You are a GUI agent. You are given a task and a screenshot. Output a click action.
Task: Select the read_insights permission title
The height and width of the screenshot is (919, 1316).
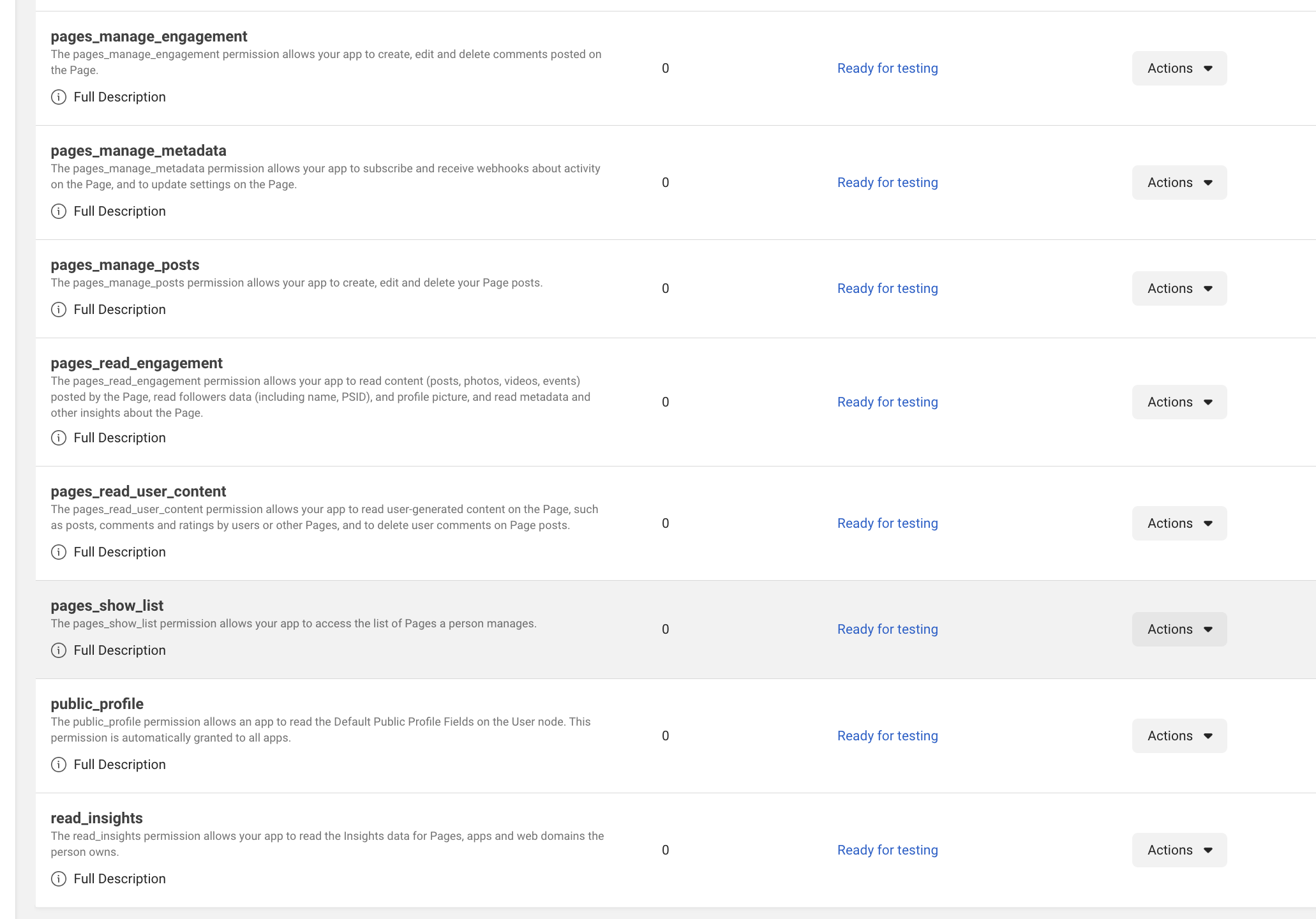point(96,818)
